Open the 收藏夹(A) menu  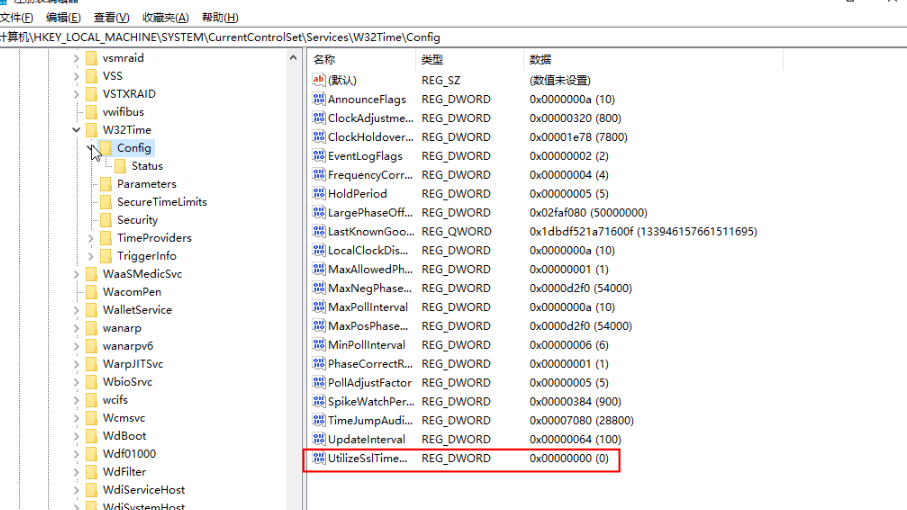coord(165,17)
